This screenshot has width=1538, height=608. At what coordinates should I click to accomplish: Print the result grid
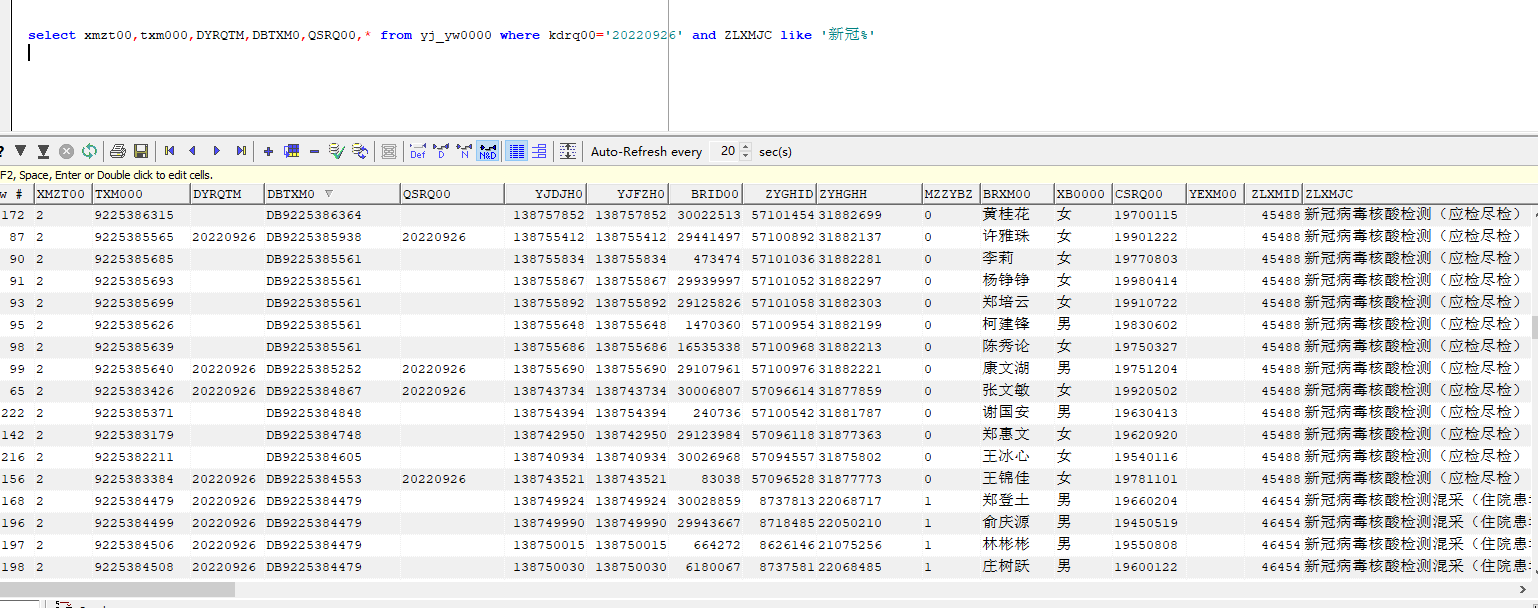118,151
